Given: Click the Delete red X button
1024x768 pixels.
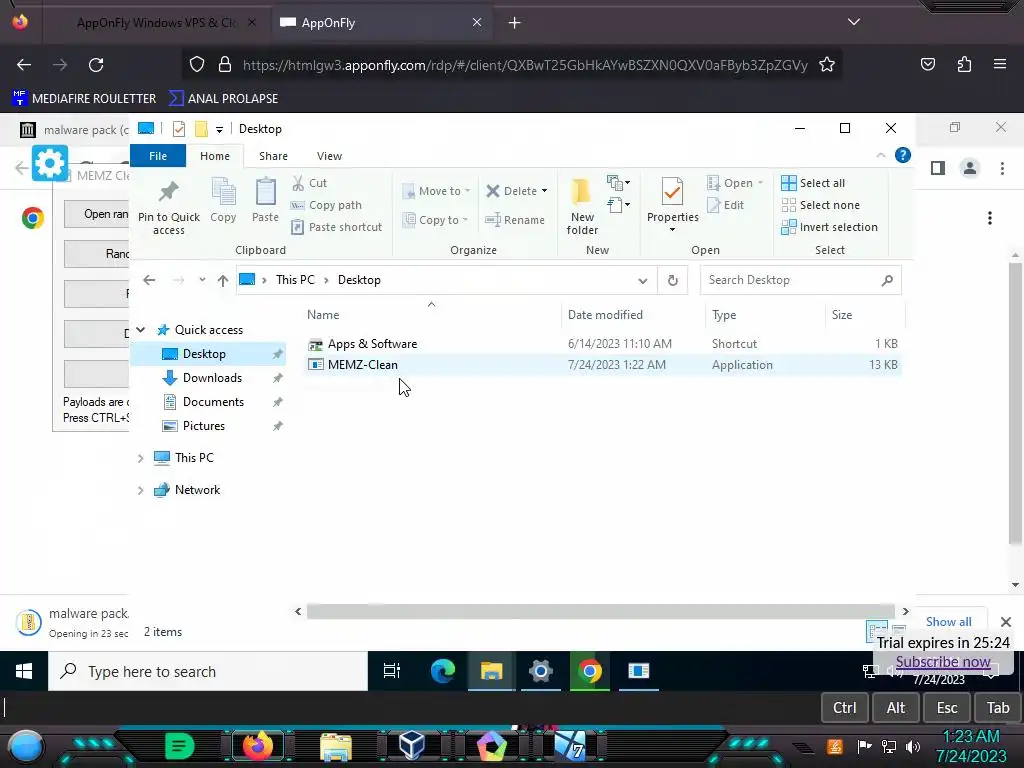Looking at the screenshot, I should (511, 191).
